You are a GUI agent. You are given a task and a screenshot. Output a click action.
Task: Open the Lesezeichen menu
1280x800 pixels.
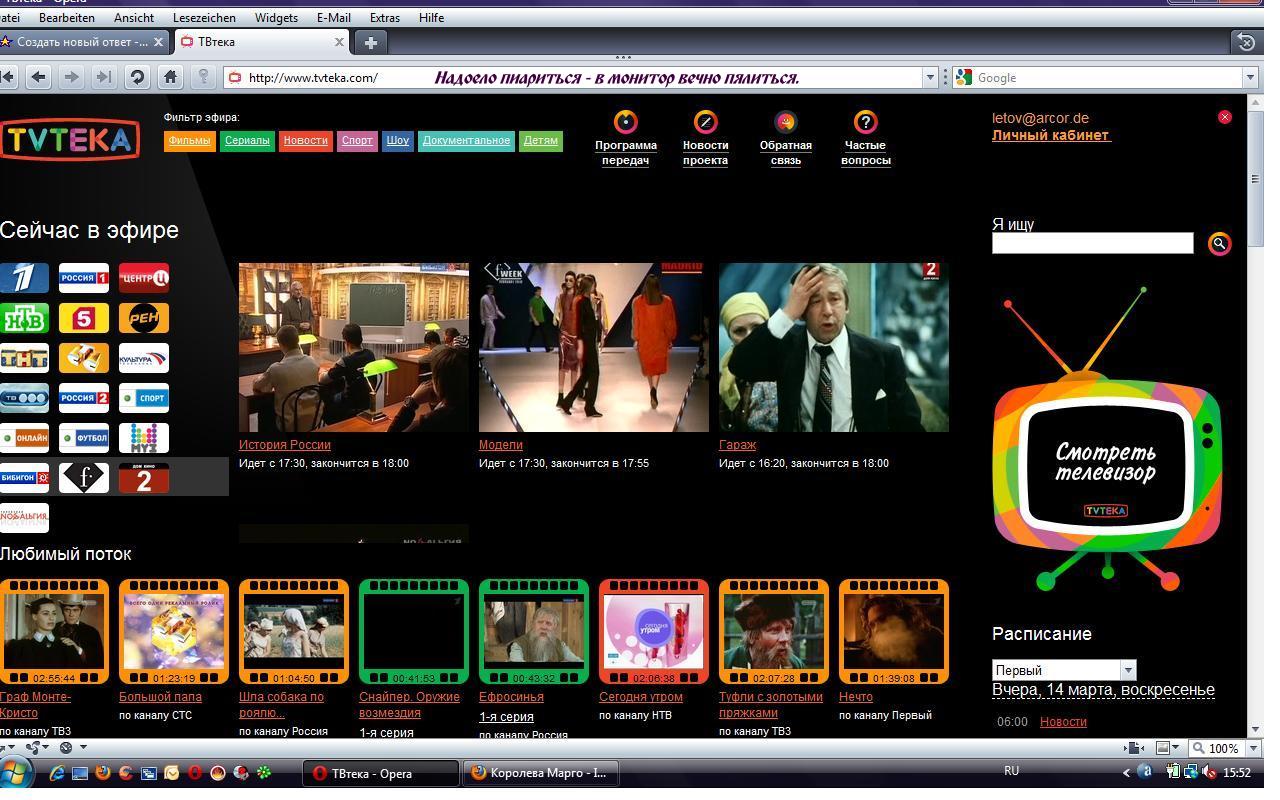(x=204, y=18)
